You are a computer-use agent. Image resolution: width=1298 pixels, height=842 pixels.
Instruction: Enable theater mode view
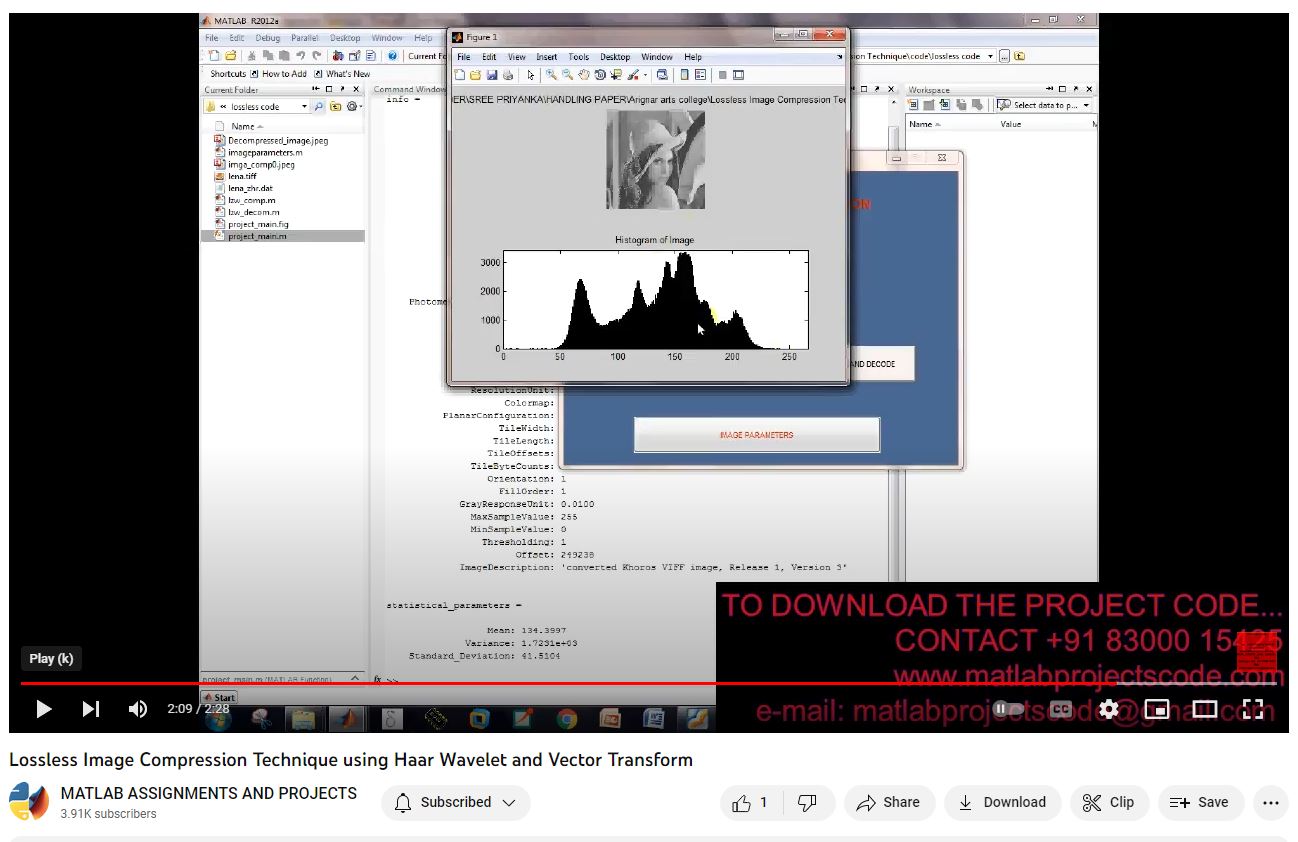click(1205, 709)
